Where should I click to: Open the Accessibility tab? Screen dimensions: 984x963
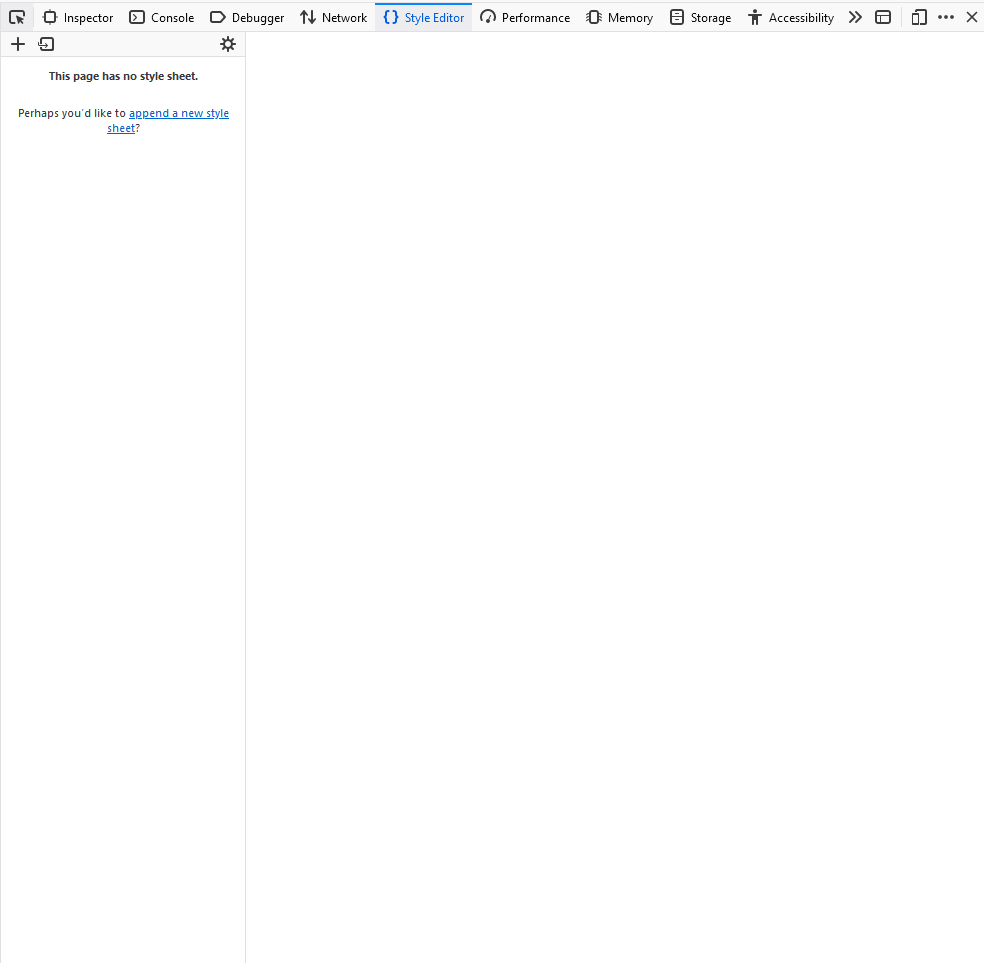pyautogui.click(x=791, y=18)
